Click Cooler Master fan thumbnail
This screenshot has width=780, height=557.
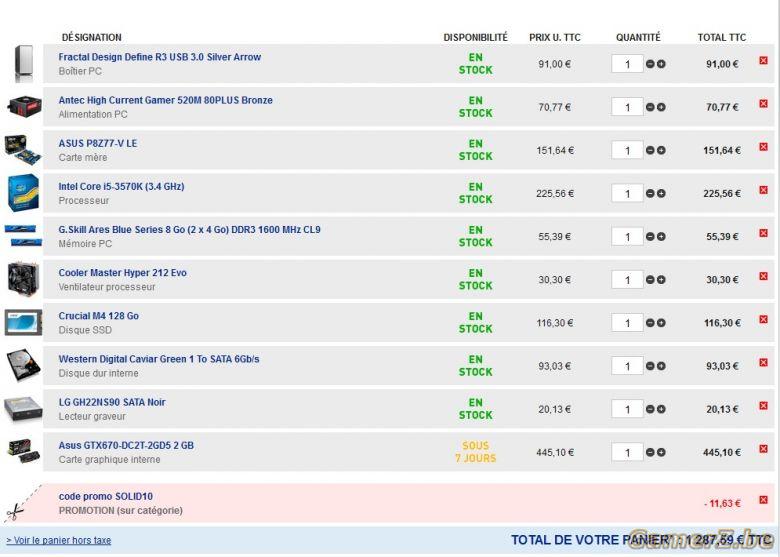[x=23, y=279]
